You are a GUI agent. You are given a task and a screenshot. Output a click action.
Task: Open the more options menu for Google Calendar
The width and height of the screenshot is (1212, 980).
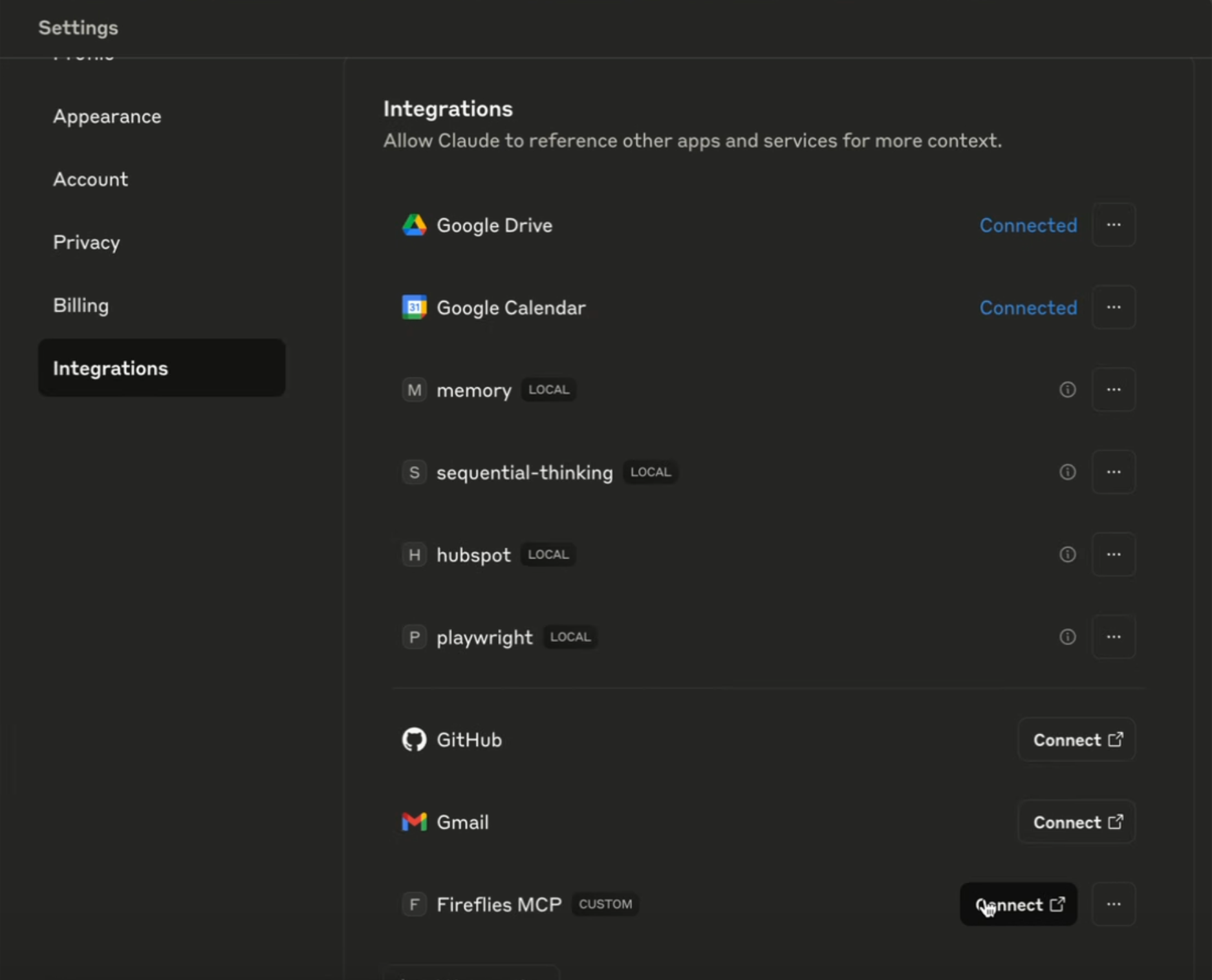[1114, 307]
